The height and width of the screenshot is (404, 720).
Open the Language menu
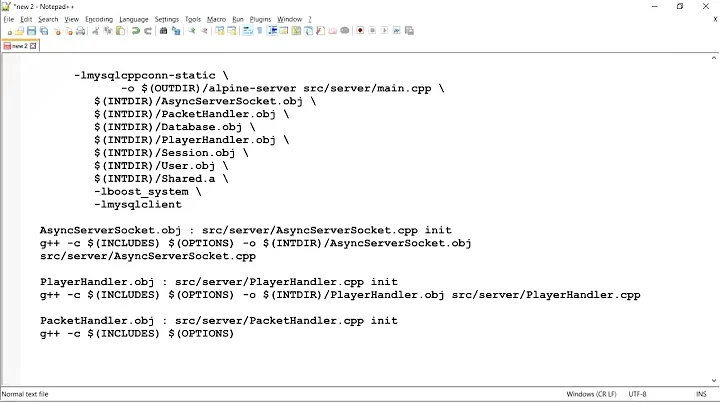(x=134, y=19)
